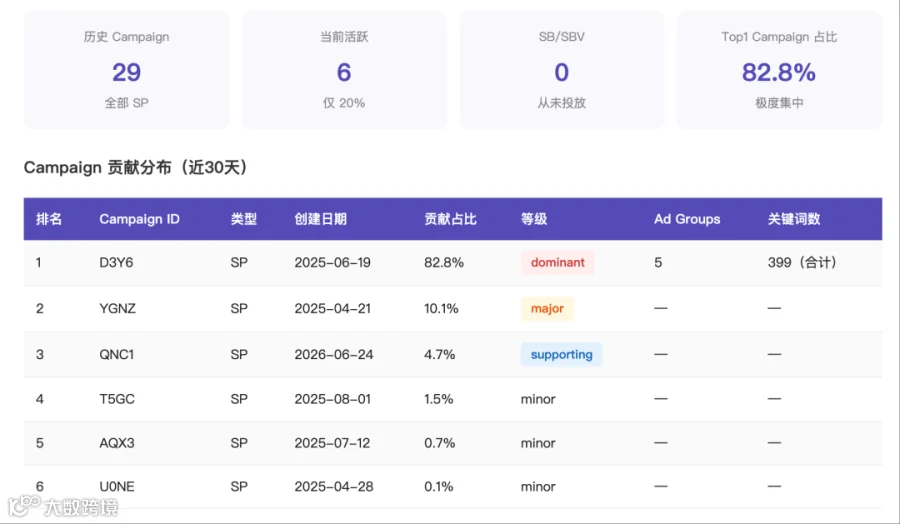Select the 全部 SP caption

coord(126,103)
